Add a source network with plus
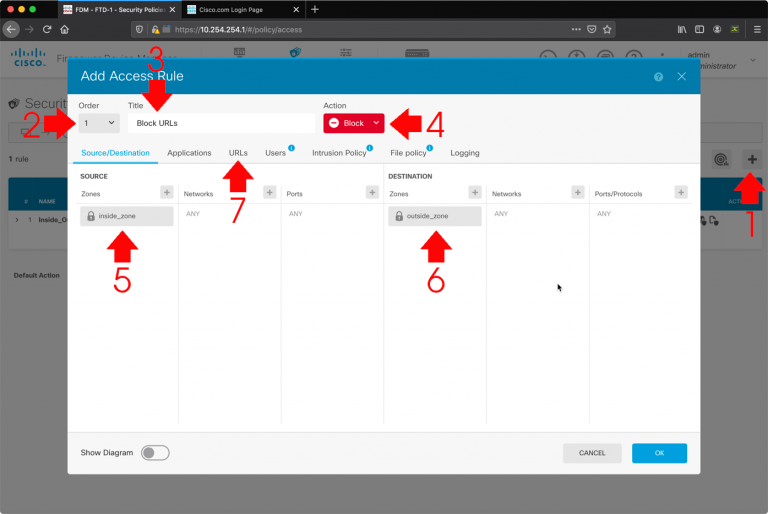 (x=269, y=193)
